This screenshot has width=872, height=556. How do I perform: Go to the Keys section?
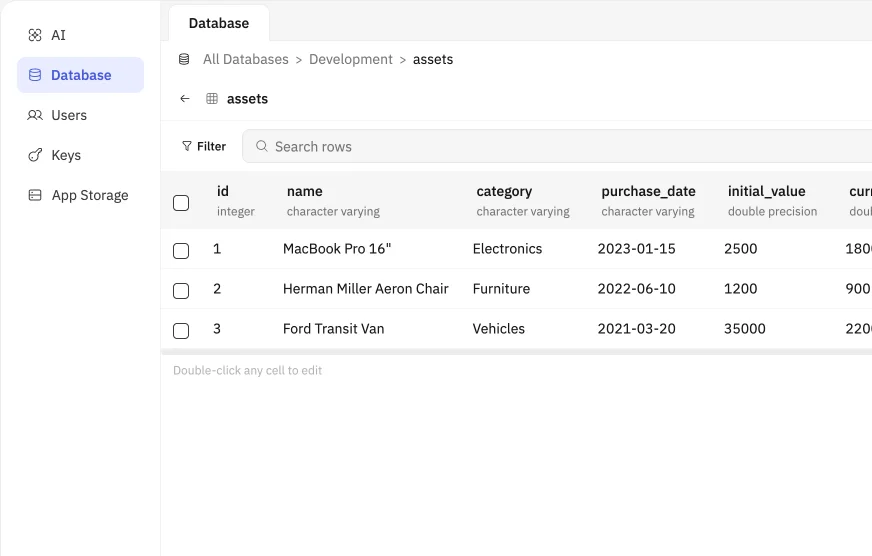[x=80, y=155]
